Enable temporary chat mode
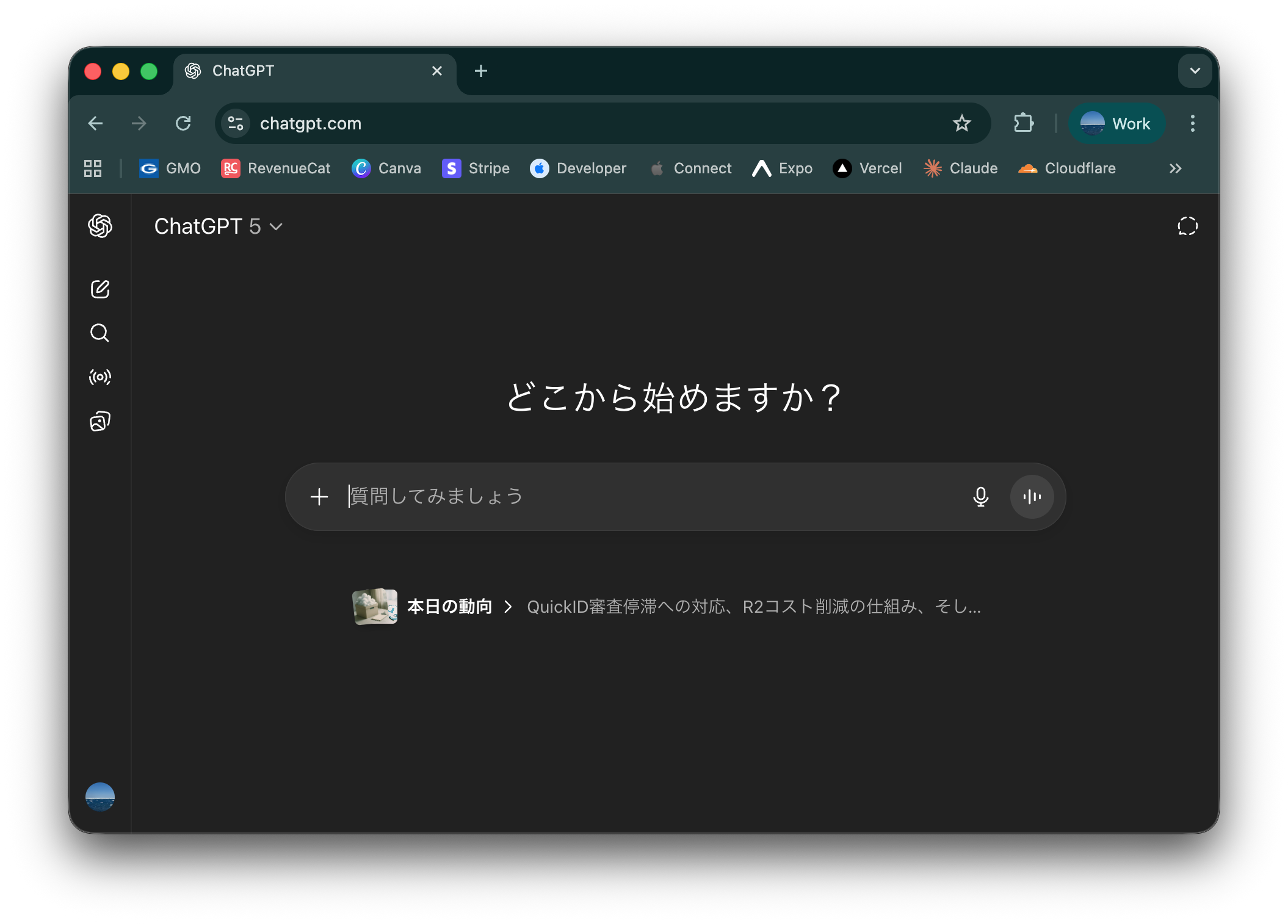The height and width of the screenshot is (924, 1288). [x=1187, y=226]
